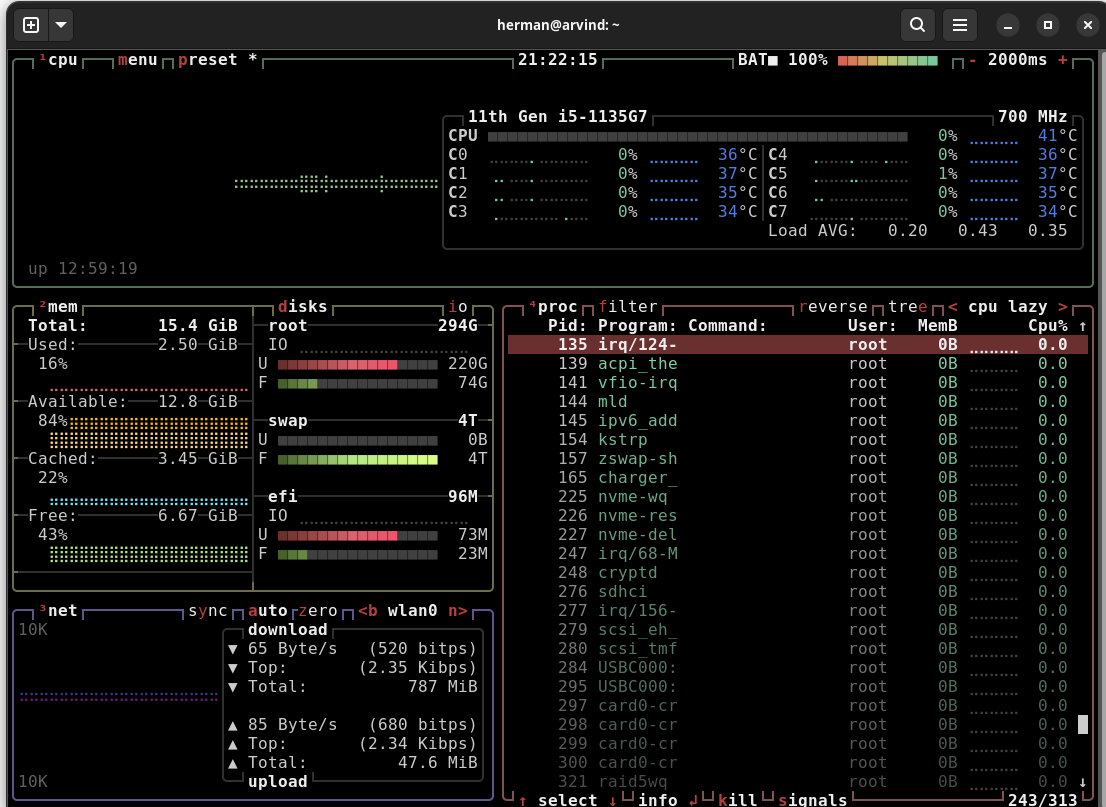Image resolution: width=1106 pixels, height=807 pixels.
Task: Decrease update interval with minus sign
Action: pyautogui.click(x=973, y=60)
